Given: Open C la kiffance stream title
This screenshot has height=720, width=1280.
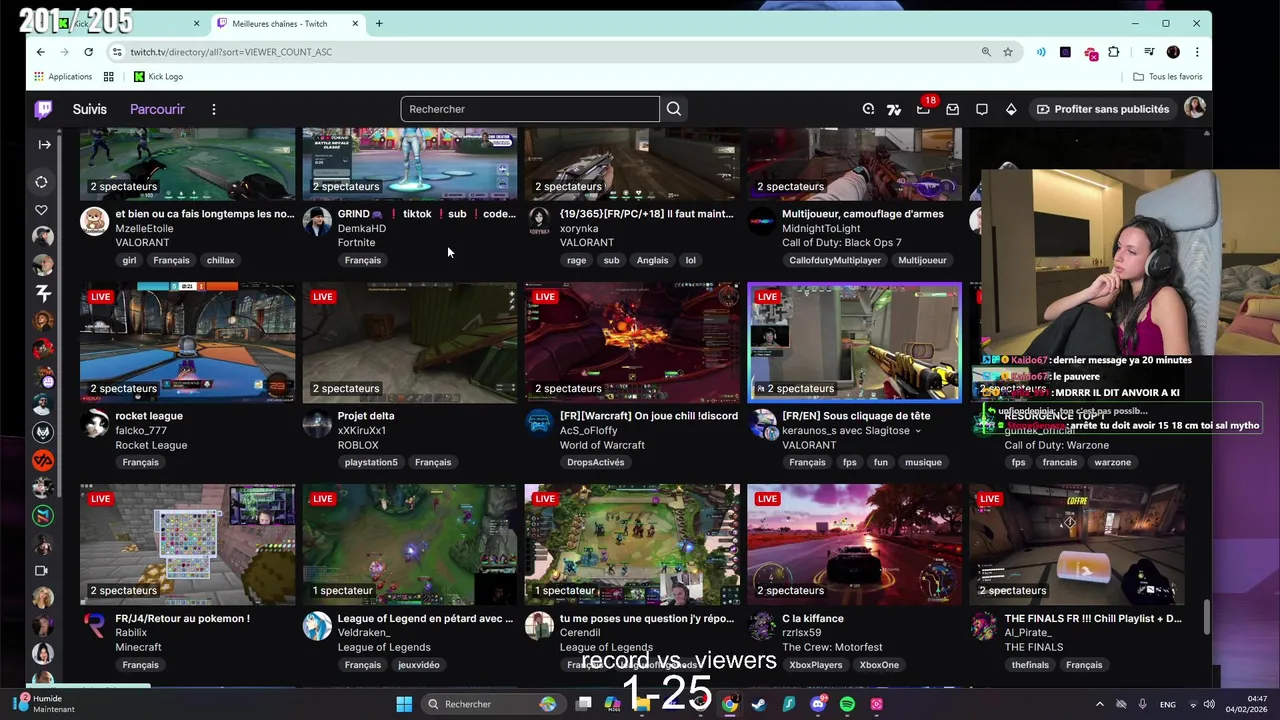Looking at the screenshot, I should pyautogui.click(x=812, y=619).
